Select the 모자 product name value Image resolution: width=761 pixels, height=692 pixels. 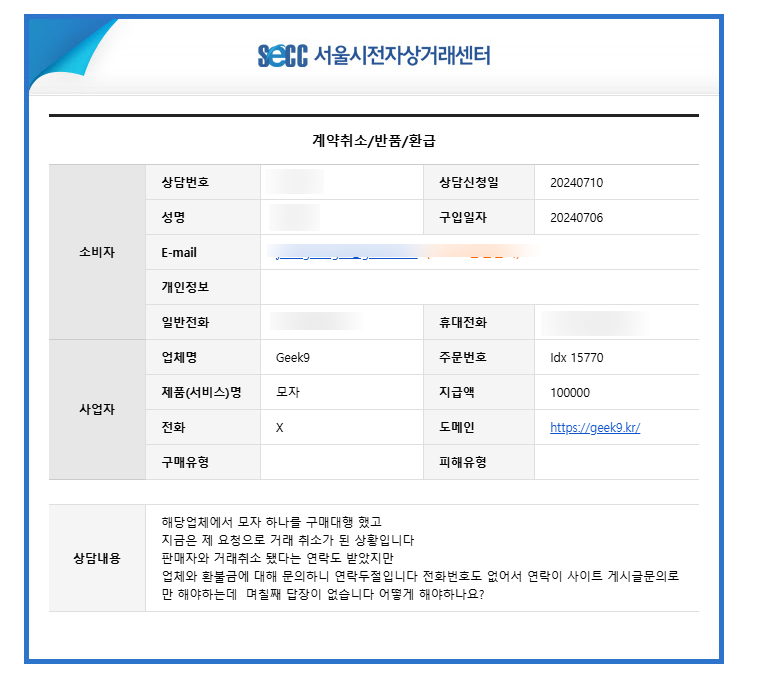(288, 392)
